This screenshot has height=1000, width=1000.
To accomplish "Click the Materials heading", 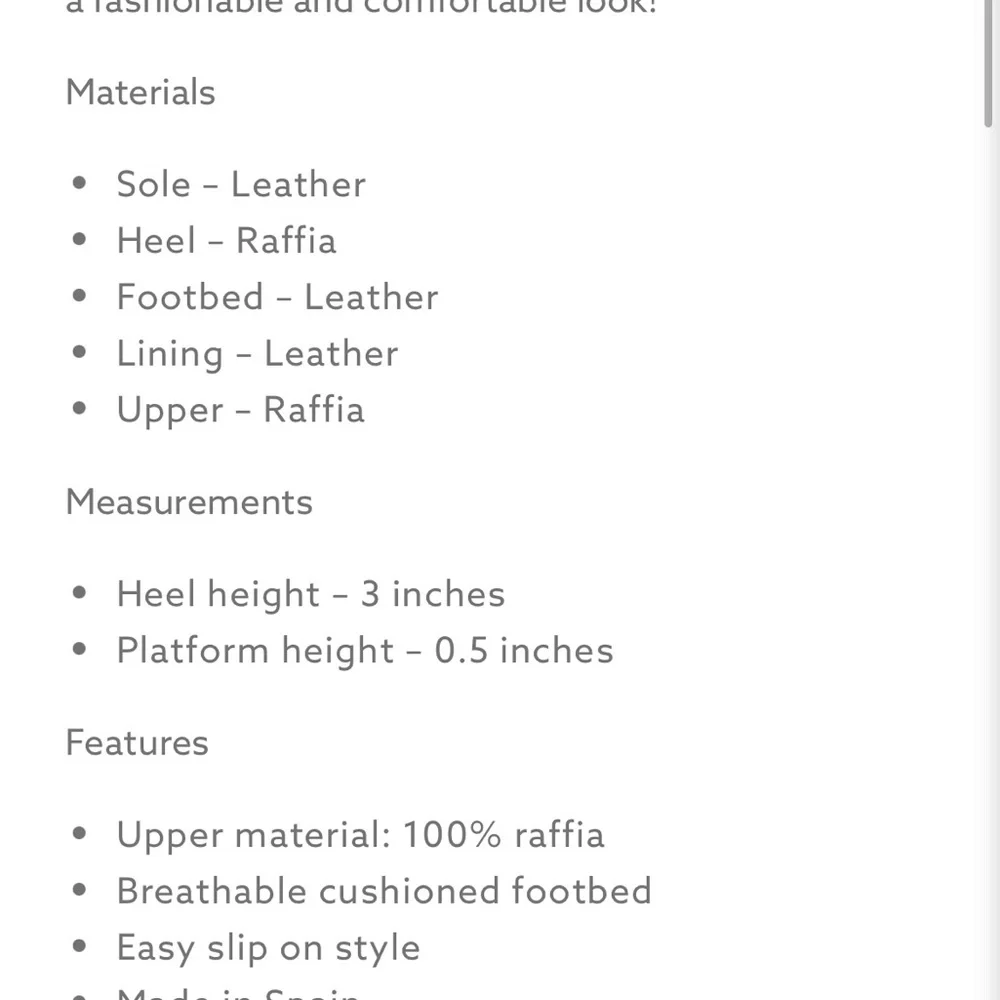I will click(140, 92).
